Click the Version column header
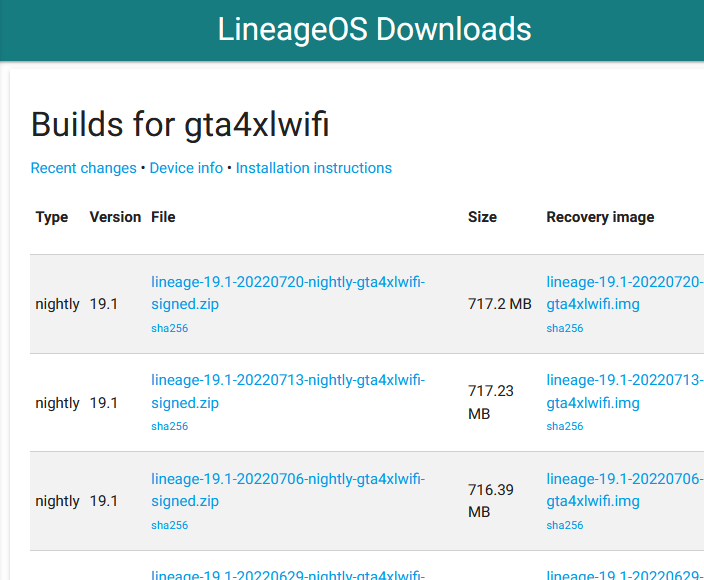The width and height of the screenshot is (704, 580). click(115, 217)
